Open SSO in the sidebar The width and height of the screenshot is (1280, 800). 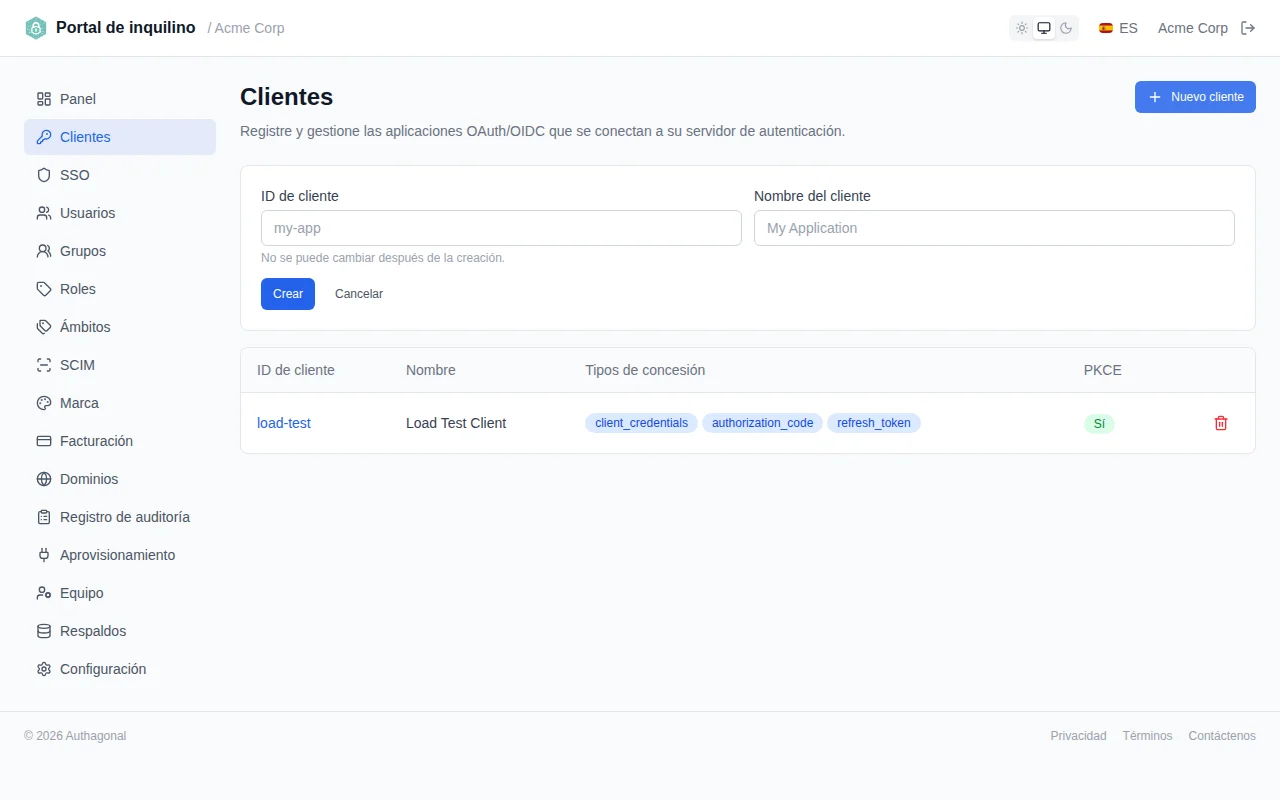pyautogui.click(x=120, y=175)
